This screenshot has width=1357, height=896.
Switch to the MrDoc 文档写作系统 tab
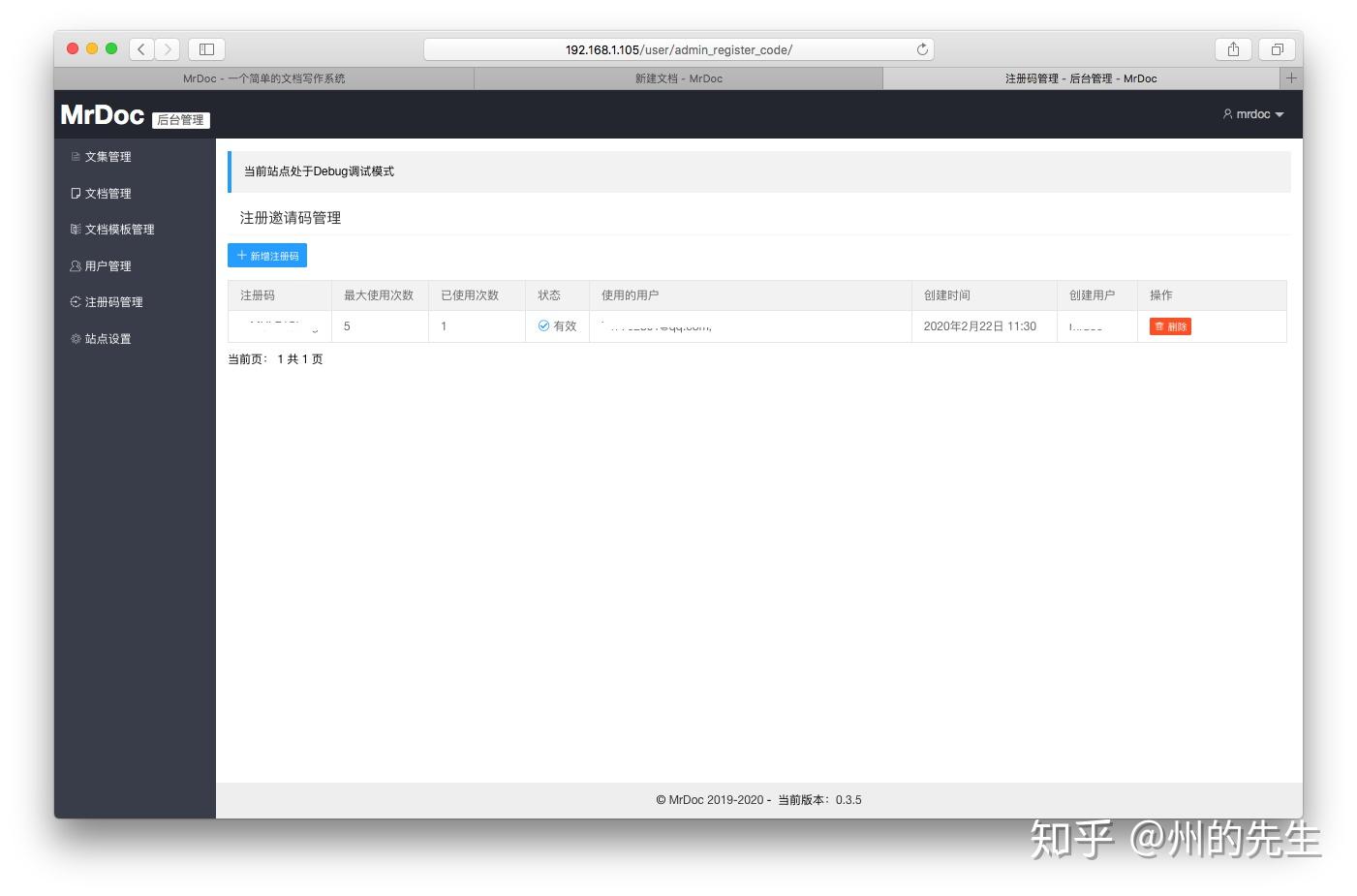click(x=263, y=78)
